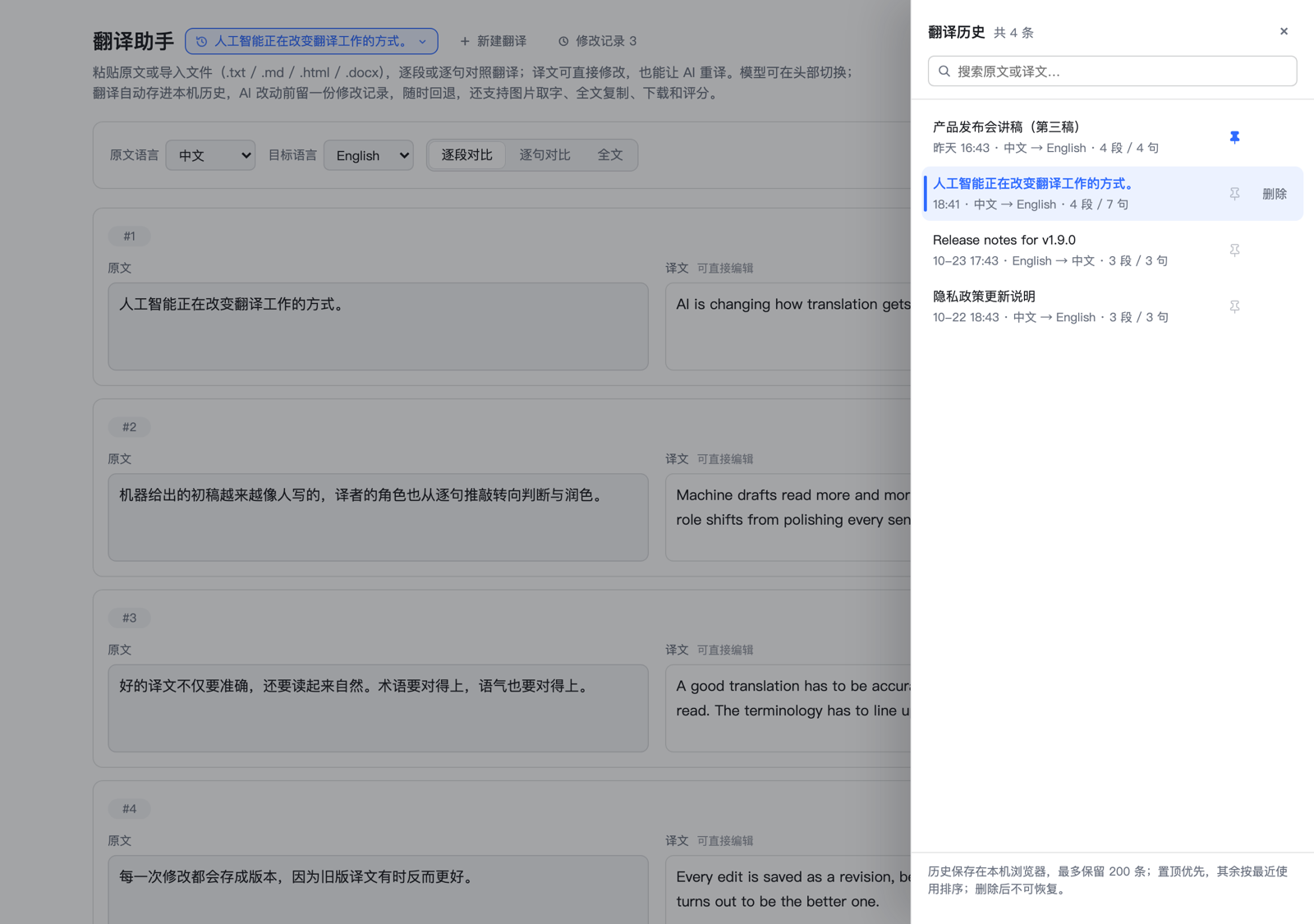
Task: Pin the Release notes for v1.9.0 entry
Action: [x=1234, y=251]
